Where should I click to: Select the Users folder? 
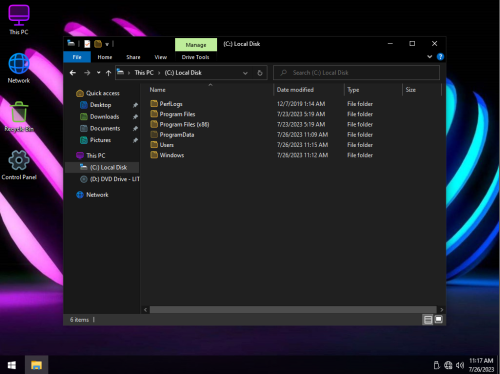[x=166, y=145]
